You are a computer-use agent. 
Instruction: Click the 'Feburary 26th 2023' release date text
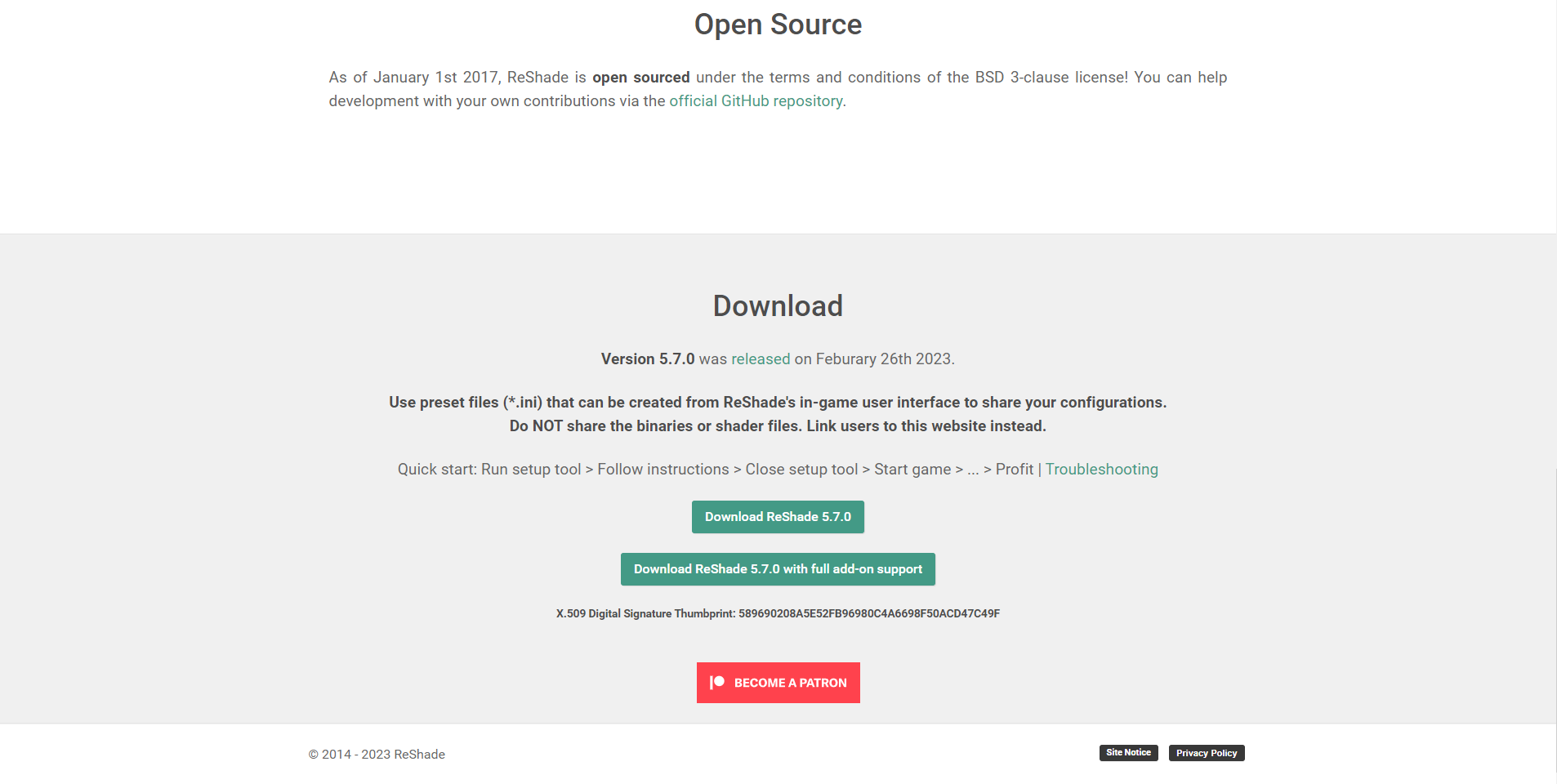point(884,359)
